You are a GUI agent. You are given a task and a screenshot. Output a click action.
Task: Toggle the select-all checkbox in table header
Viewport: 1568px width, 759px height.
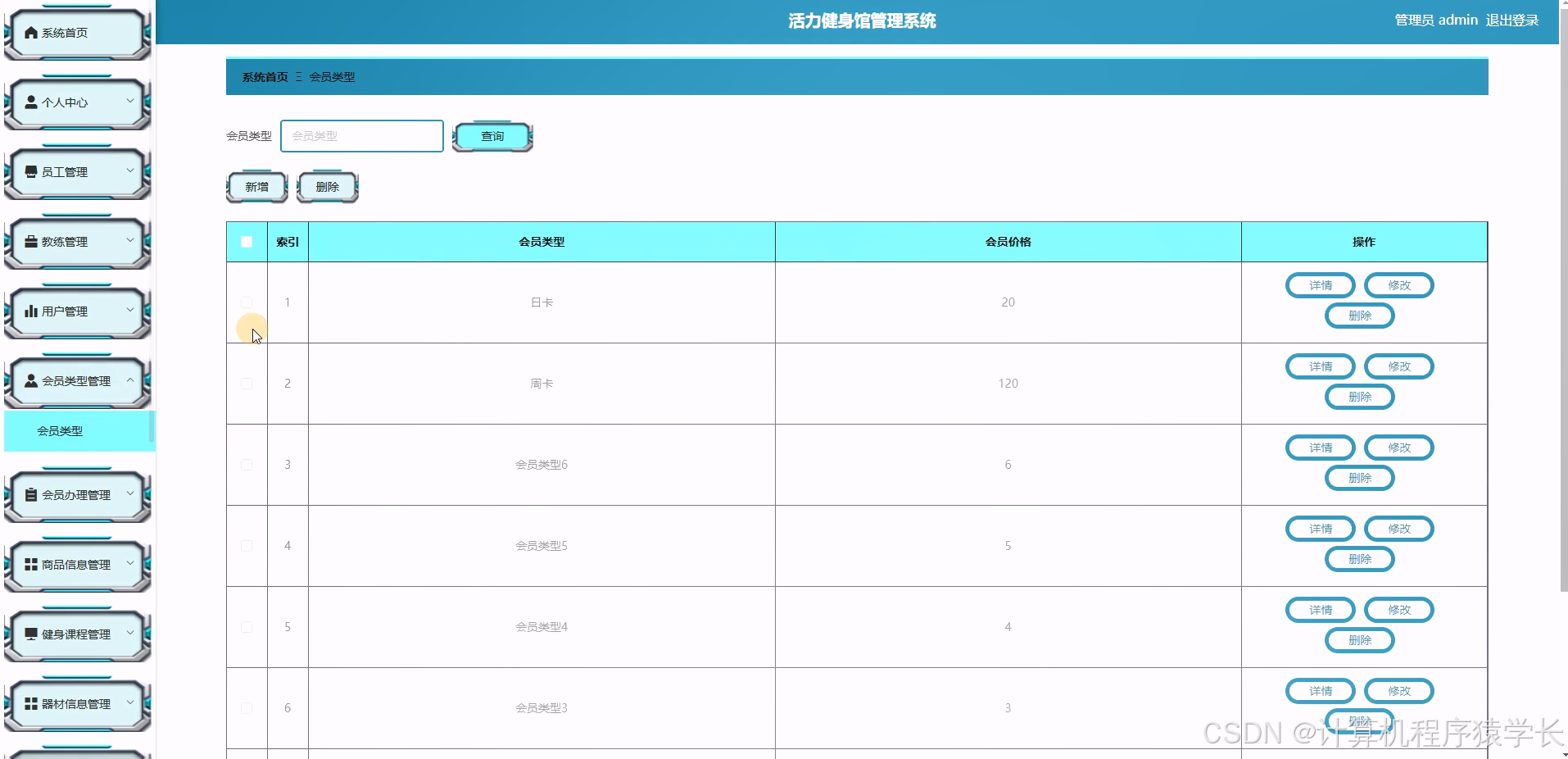tap(247, 242)
